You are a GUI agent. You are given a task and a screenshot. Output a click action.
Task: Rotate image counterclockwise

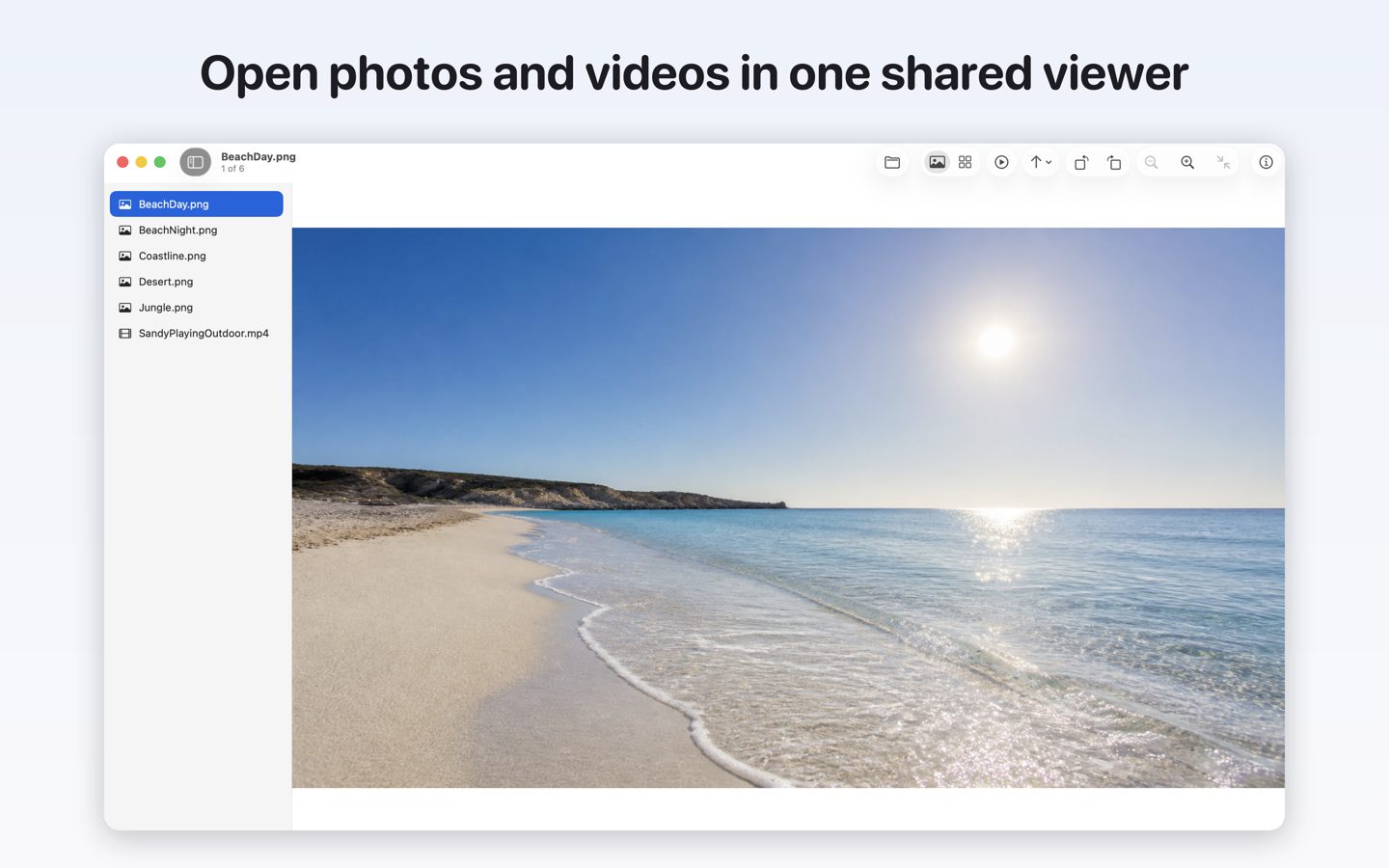[1081, 162]
